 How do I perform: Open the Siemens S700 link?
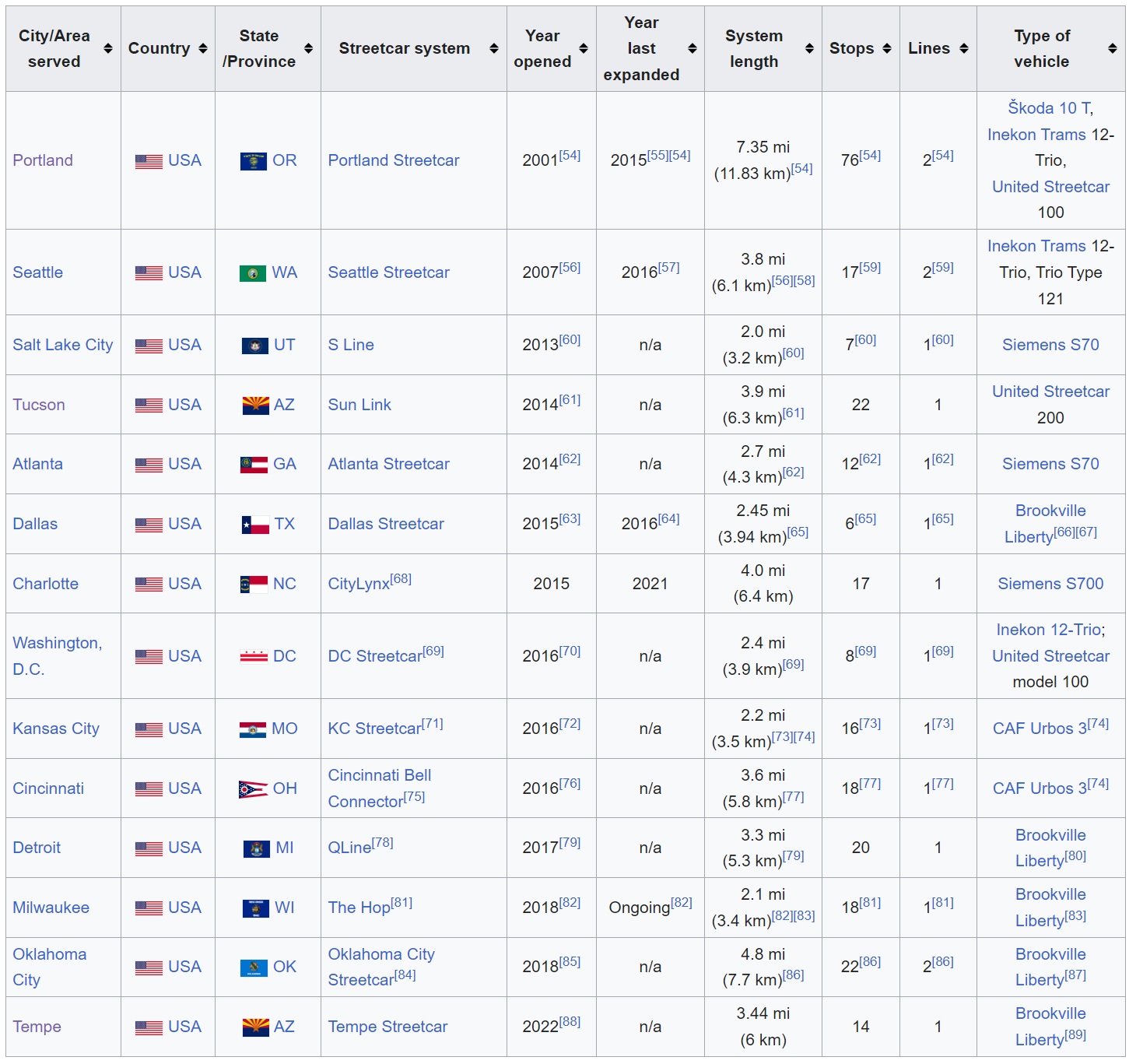point(1050,584)
